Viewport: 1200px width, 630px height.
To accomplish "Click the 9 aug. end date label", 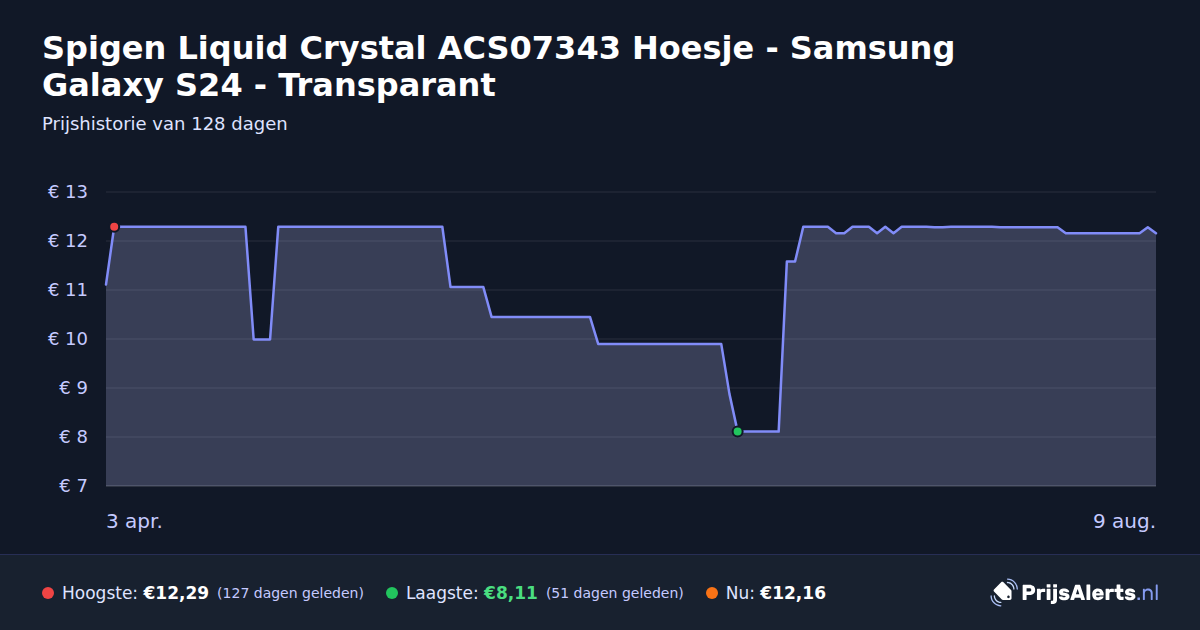I will click(1125, 521).
